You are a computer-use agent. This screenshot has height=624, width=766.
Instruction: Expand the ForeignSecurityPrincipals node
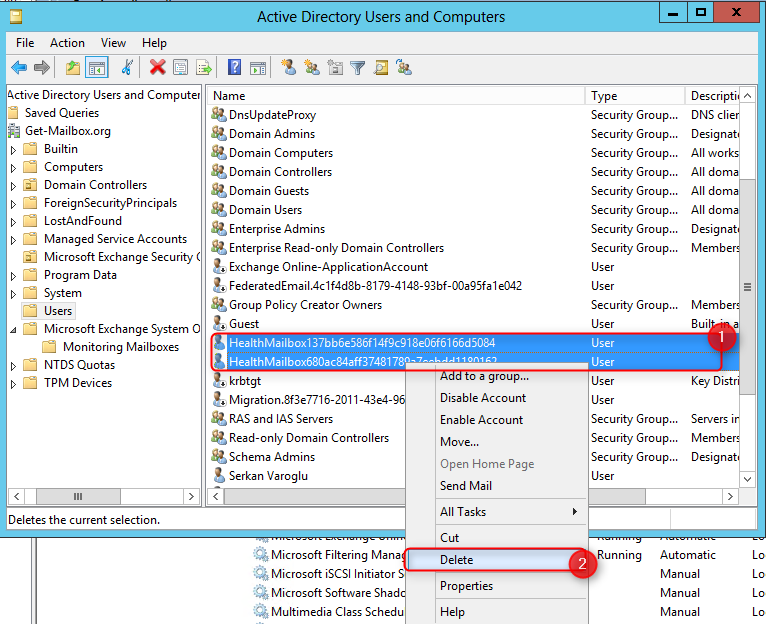(14, 204)
